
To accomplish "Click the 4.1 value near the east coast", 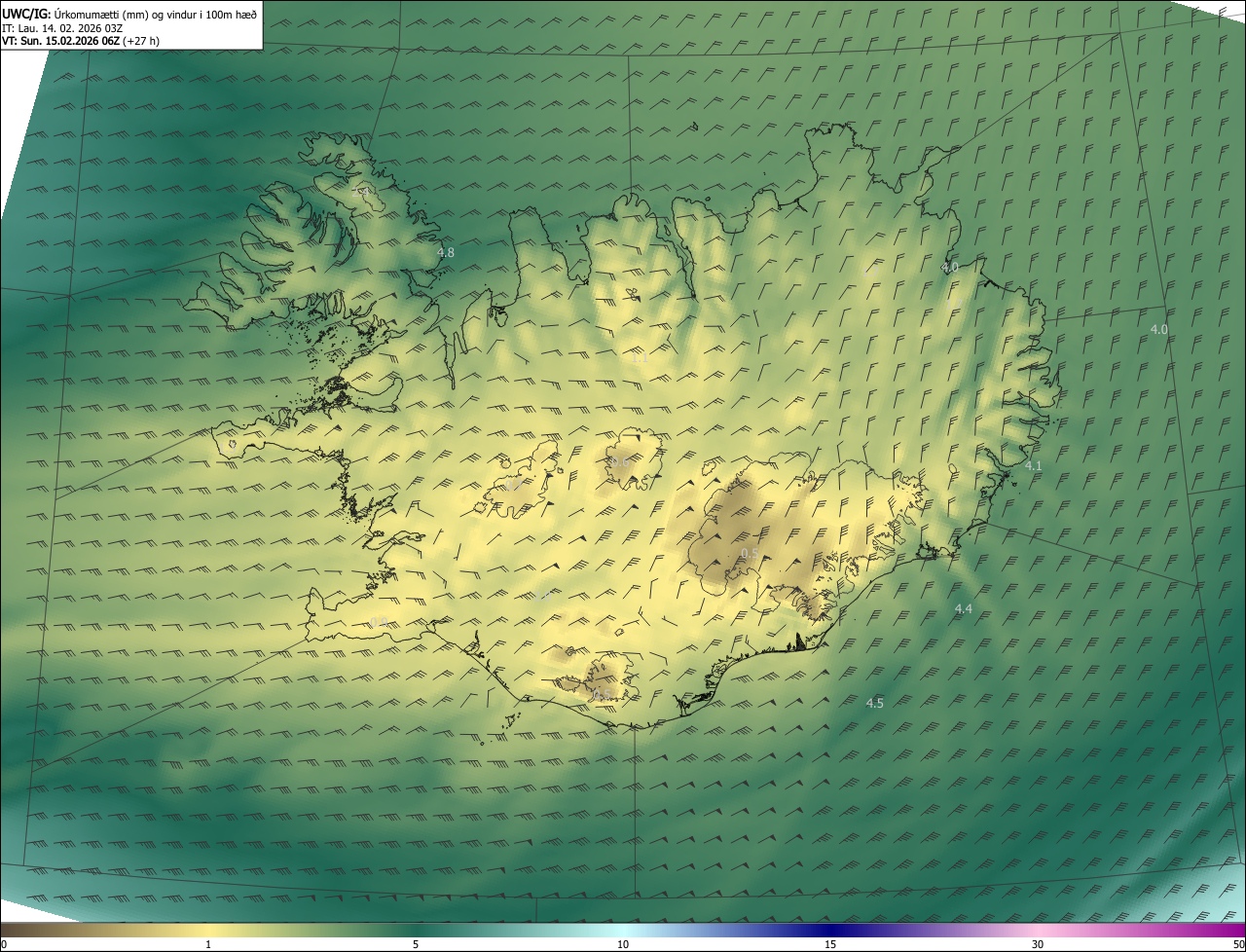I will coord(1033,466).
